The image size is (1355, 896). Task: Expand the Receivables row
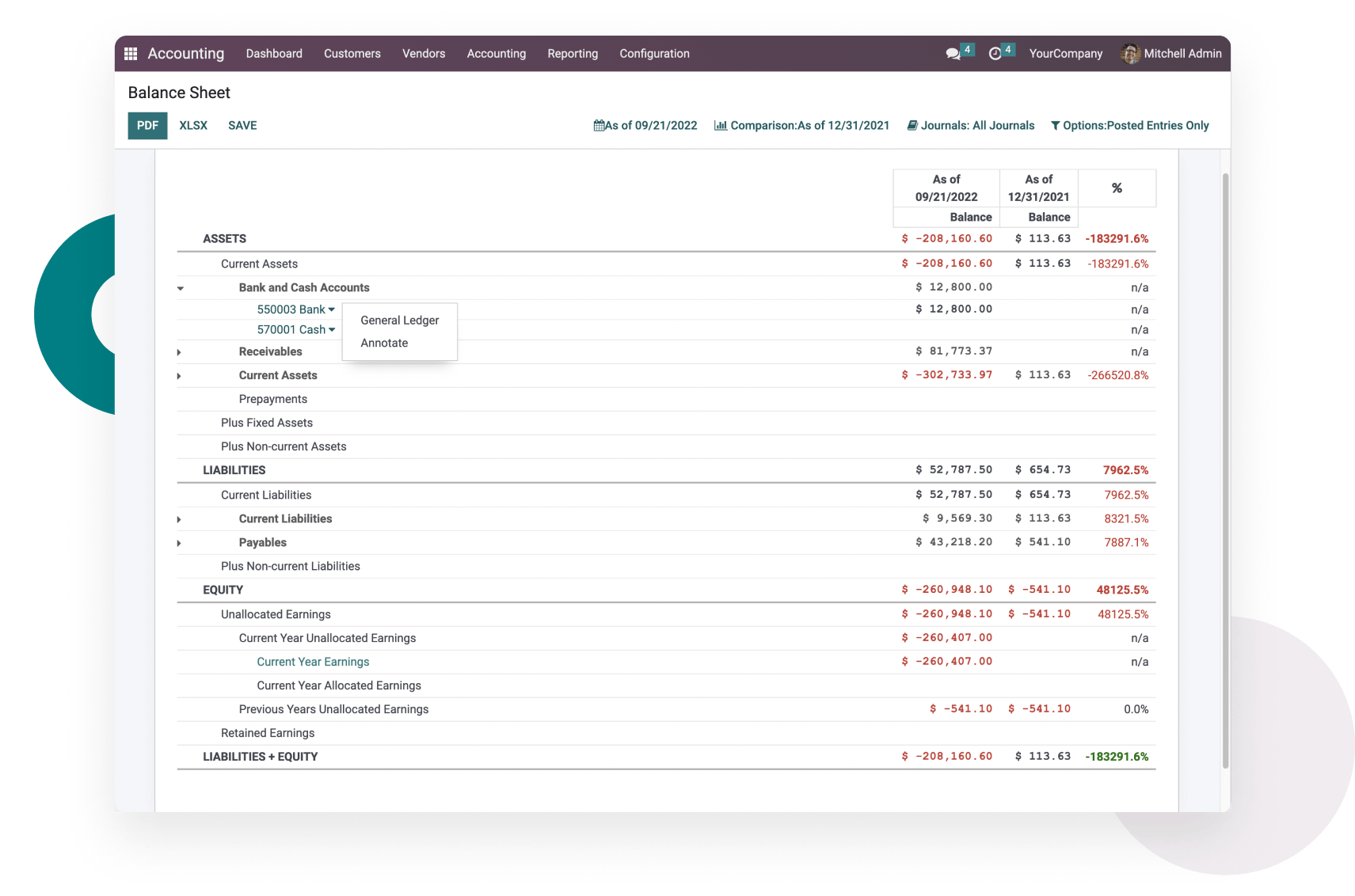coord(179,352)
